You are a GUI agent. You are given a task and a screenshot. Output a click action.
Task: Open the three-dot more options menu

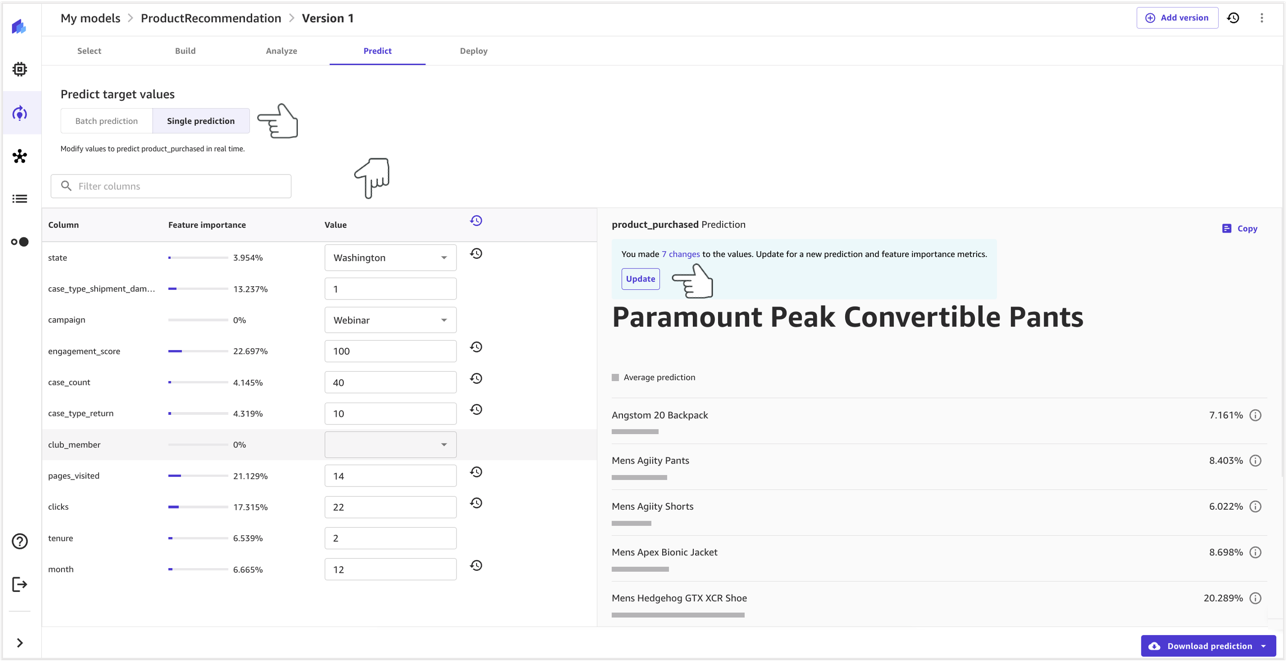[1262, 18]
